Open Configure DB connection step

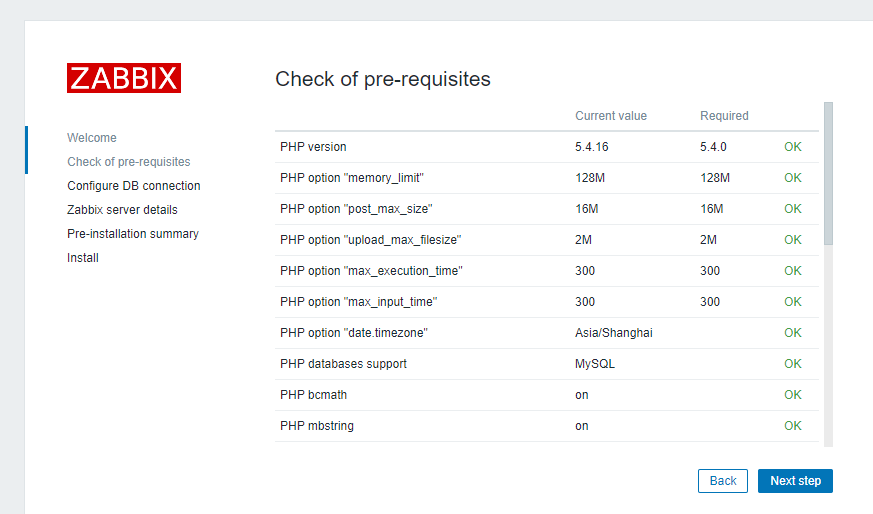click(133, 186)
